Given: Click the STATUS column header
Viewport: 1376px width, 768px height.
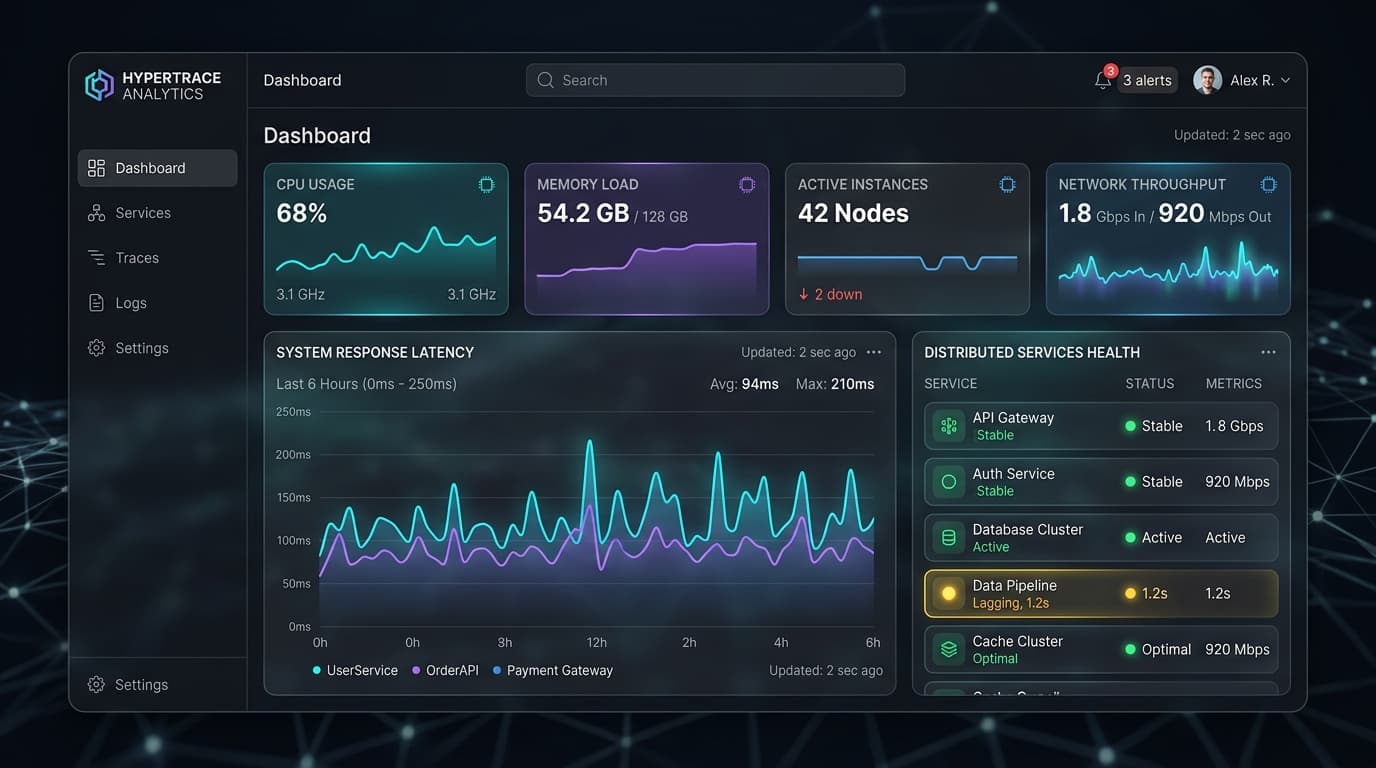Looking at the screenshot, I should click(1150, 384).
